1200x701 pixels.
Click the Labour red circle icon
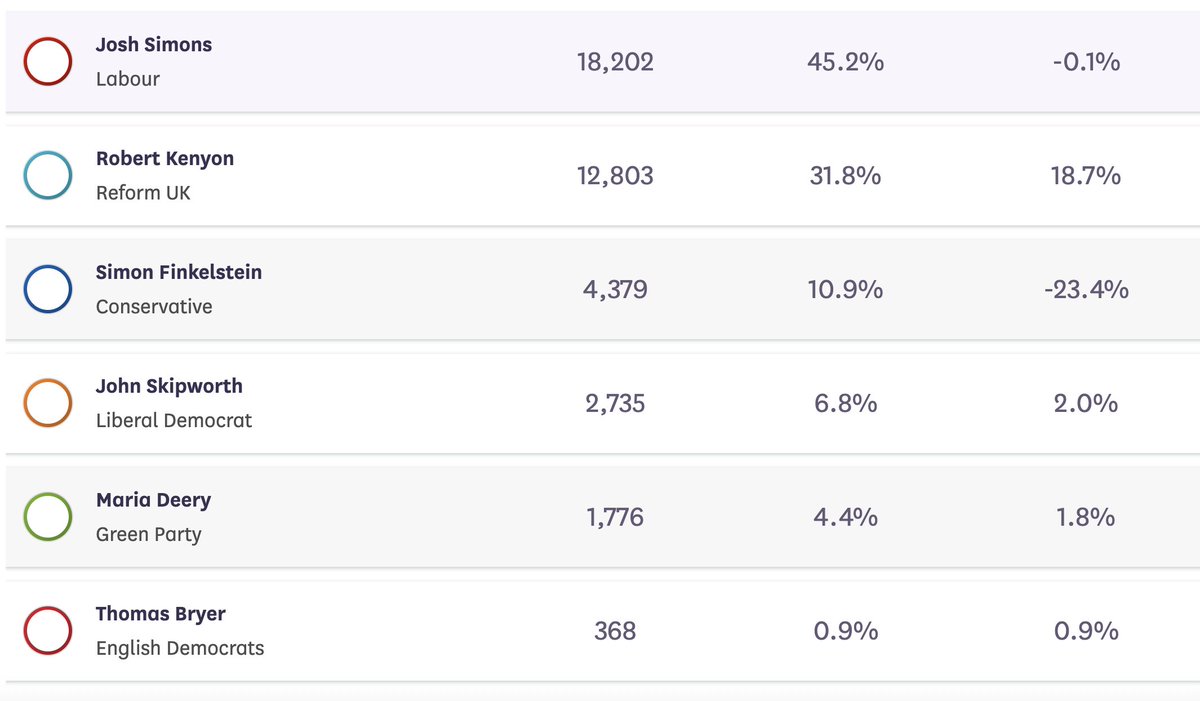click(x=47, y=62)
